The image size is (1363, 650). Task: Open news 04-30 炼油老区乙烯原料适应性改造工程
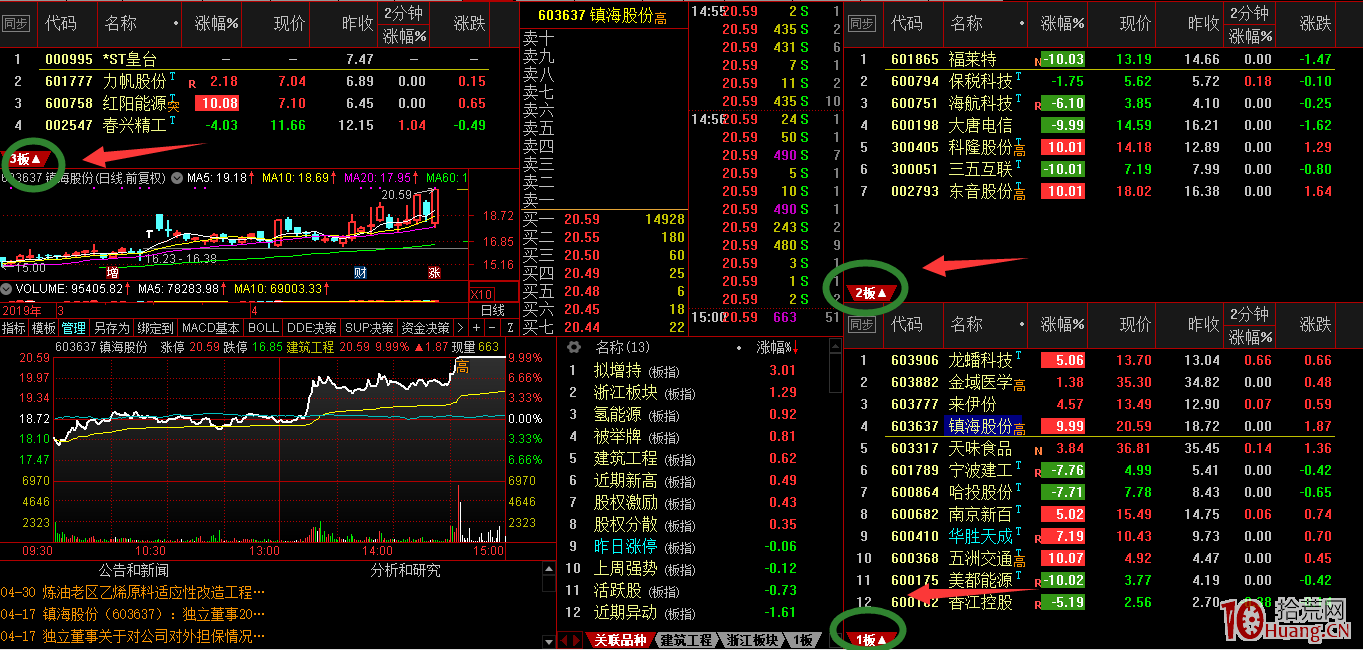133,593
